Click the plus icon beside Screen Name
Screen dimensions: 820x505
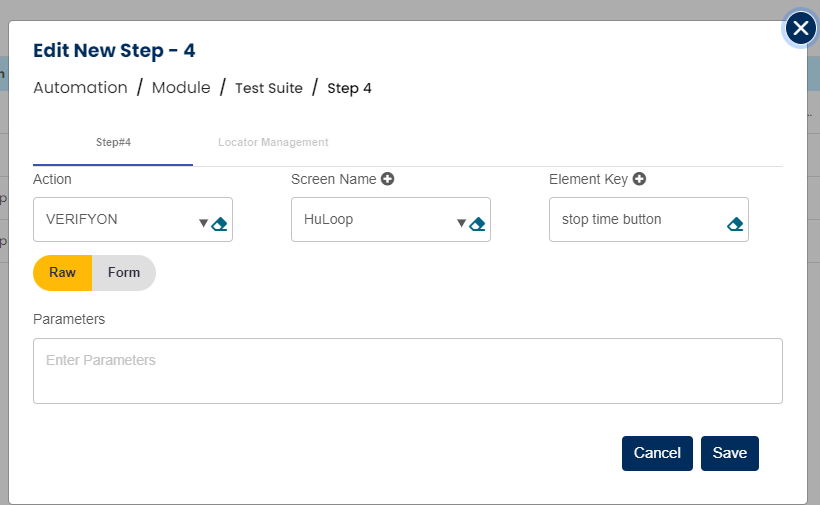pos(387,179)
